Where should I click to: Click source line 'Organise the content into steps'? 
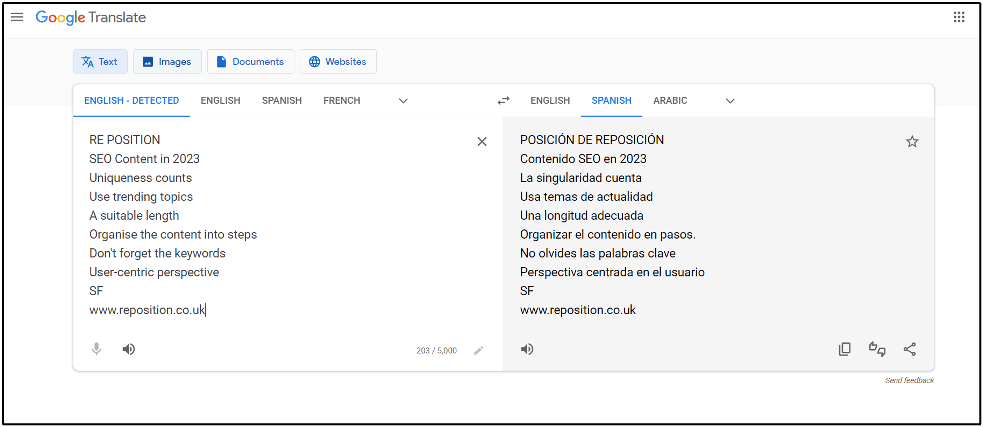173,235
